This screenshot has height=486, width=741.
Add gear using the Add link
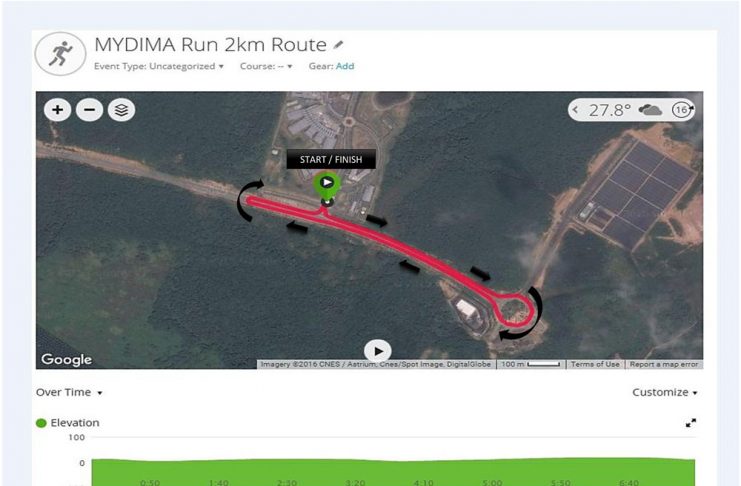pos(345,66)
